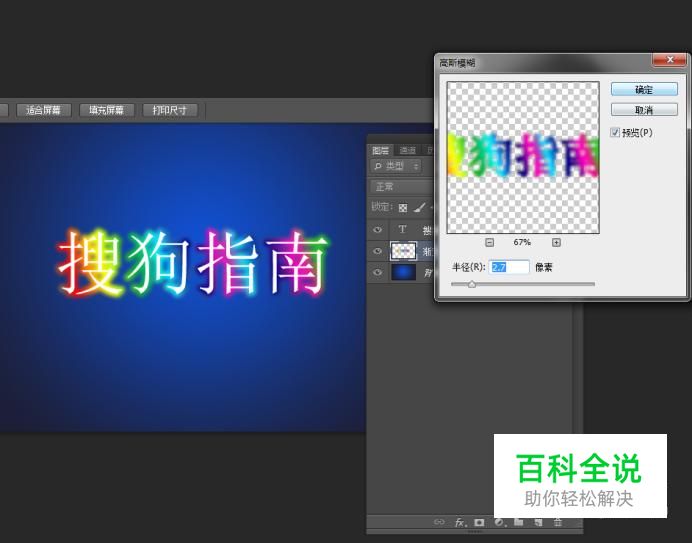Image resolution: width=692 pixels, height=543 pixels.
Task: Hide the text layer via eye icon
Action: (377, 230)
